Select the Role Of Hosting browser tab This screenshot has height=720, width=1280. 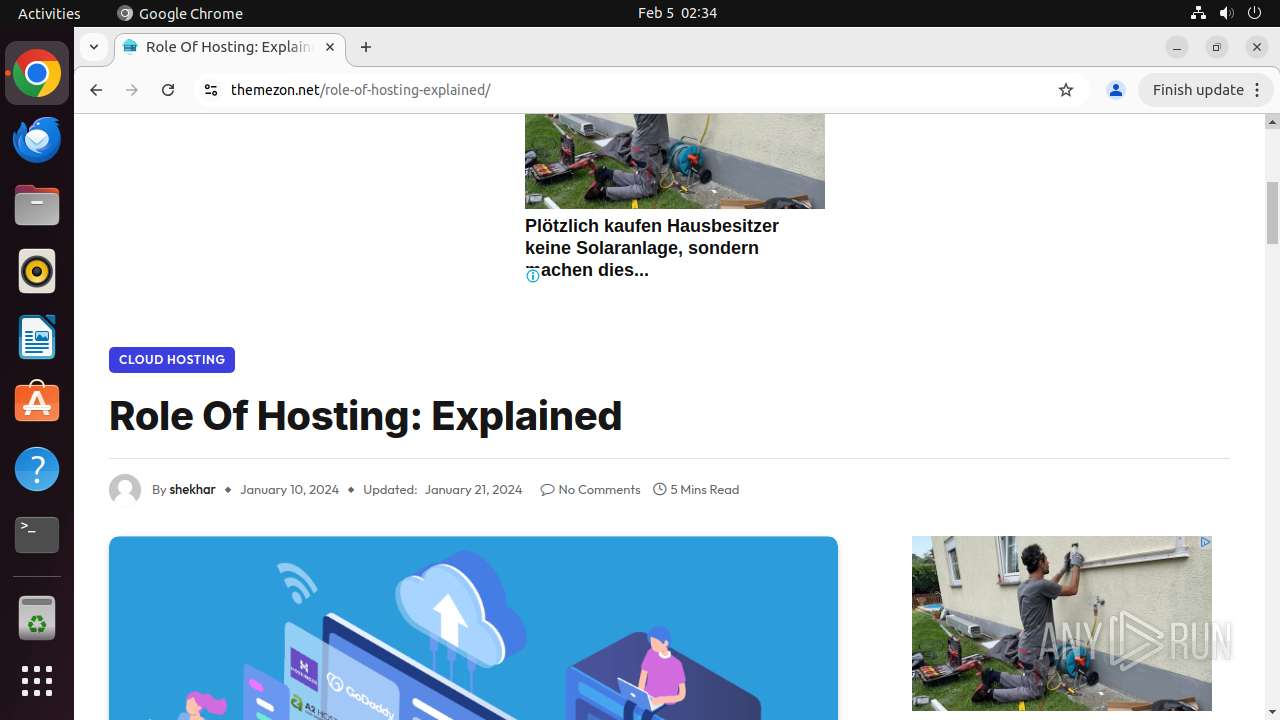pos(230,47)
